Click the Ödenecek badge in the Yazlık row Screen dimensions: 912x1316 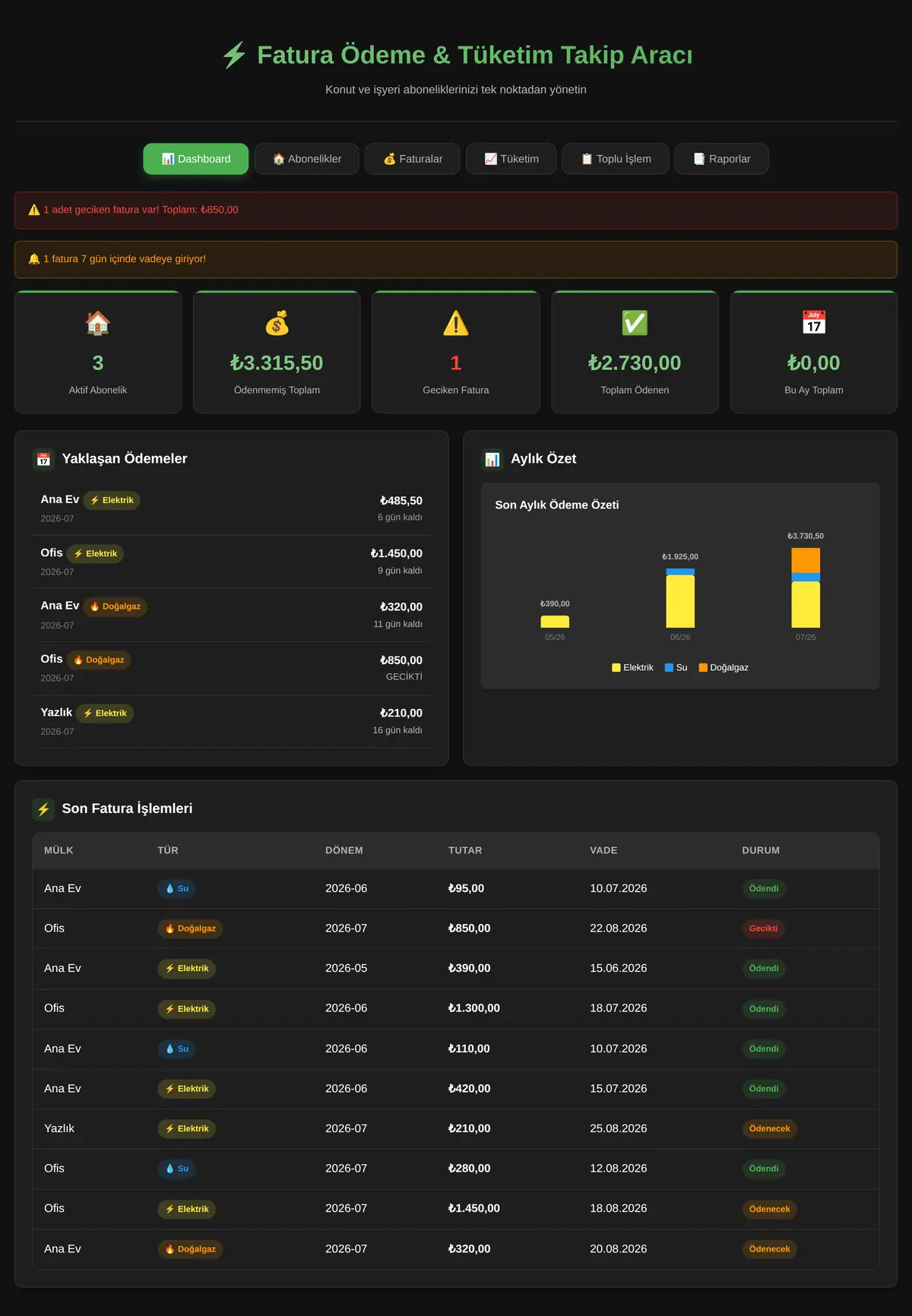click(770, 1129)
